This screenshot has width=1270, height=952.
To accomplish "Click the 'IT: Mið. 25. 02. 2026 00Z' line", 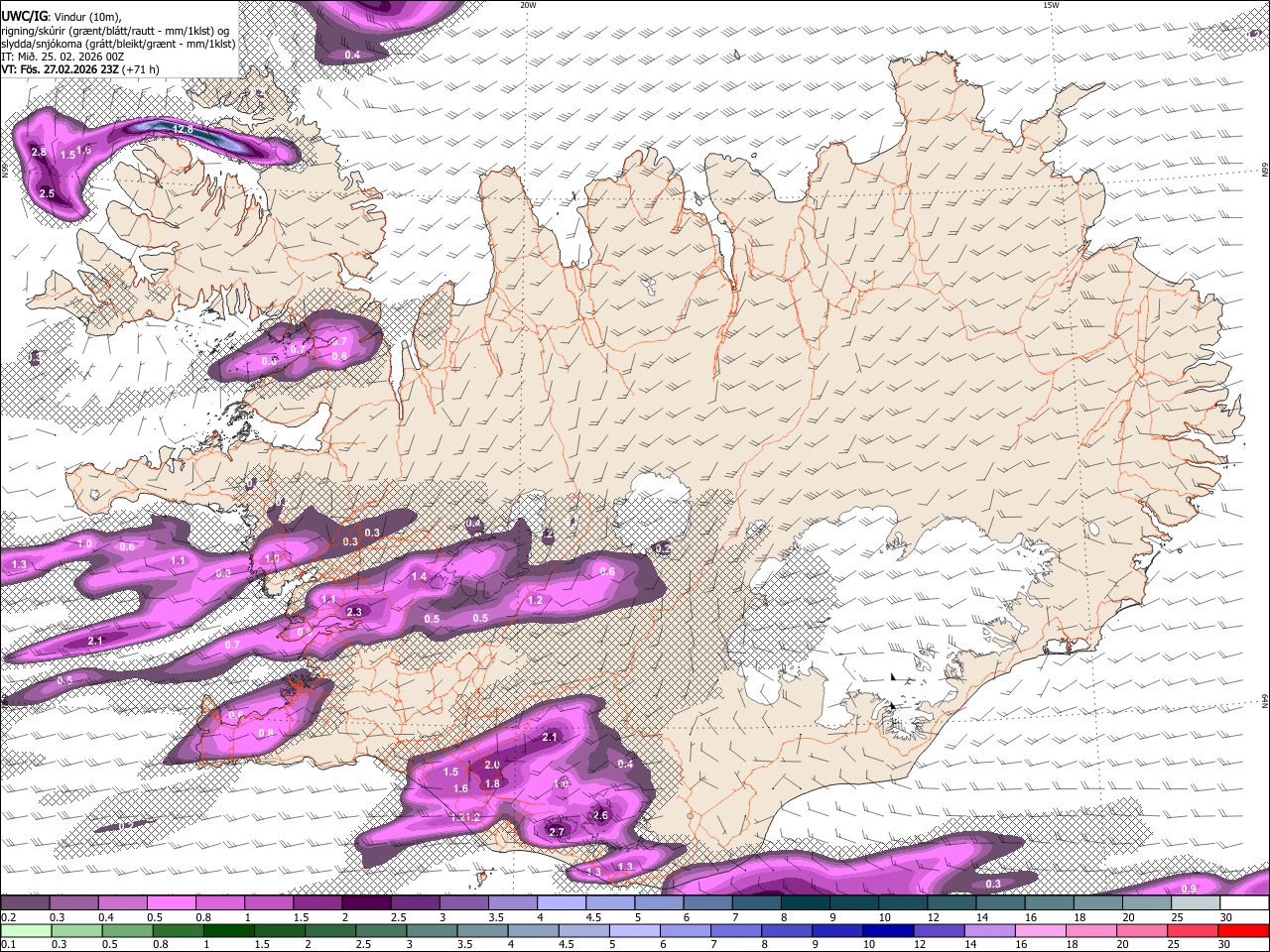I will [x=63, y=57].
